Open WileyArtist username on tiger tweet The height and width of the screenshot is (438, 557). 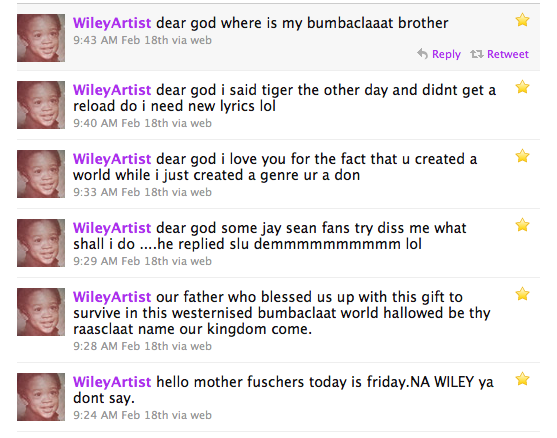112,90
